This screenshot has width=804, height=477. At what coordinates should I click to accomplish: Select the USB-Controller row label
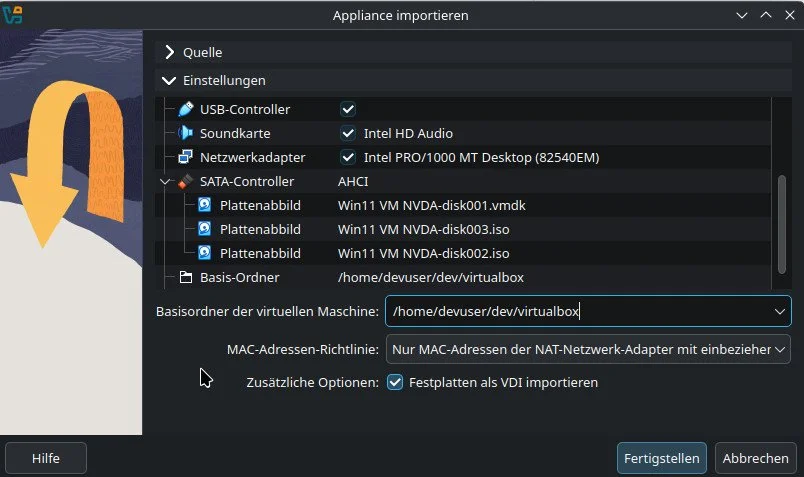tap(245, 109)
